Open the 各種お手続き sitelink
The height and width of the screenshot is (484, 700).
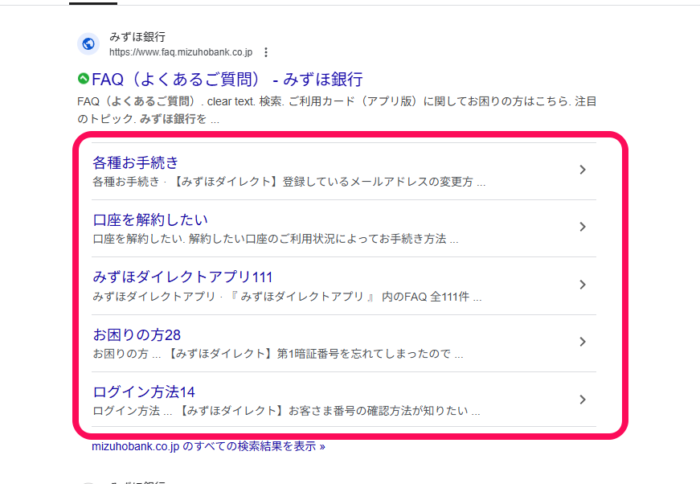(x=135, y=163)
